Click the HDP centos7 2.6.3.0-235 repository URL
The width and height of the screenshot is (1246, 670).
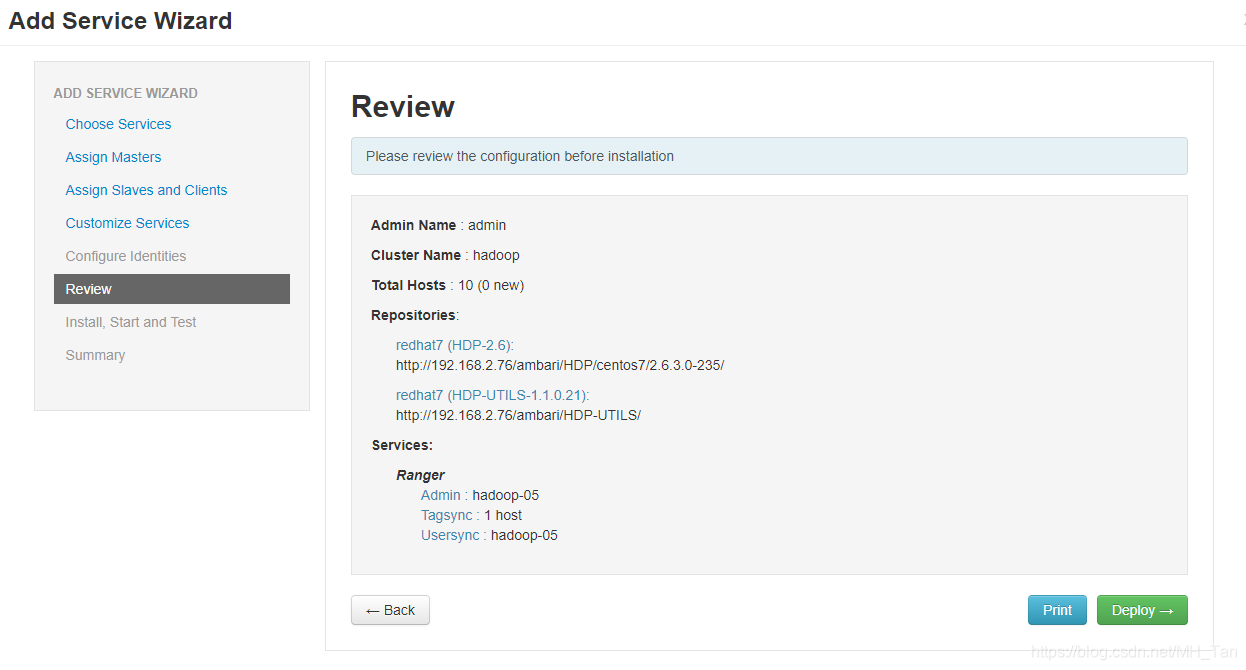pos(560,365)
